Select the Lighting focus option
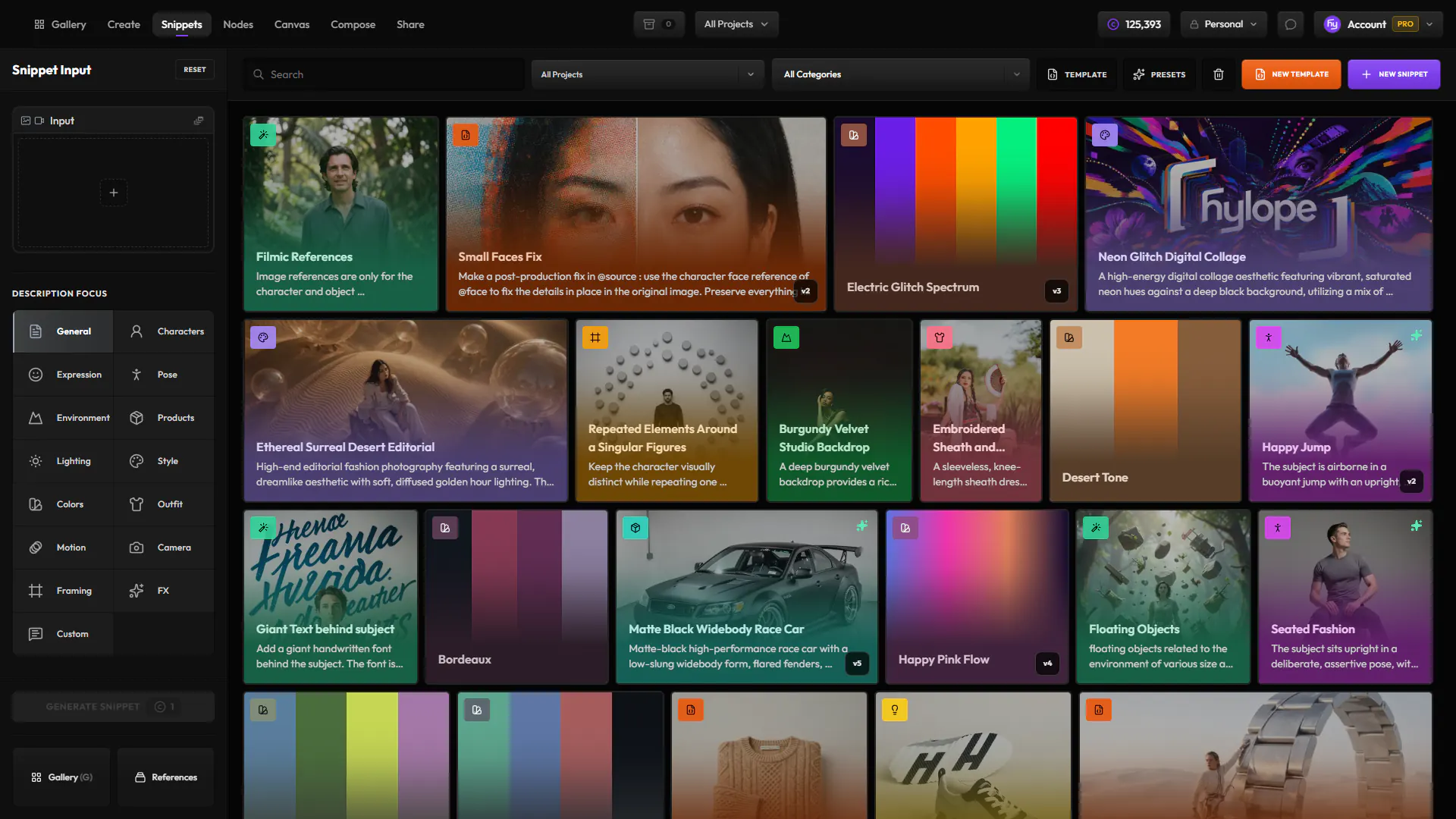 click(x=63, y=461)
